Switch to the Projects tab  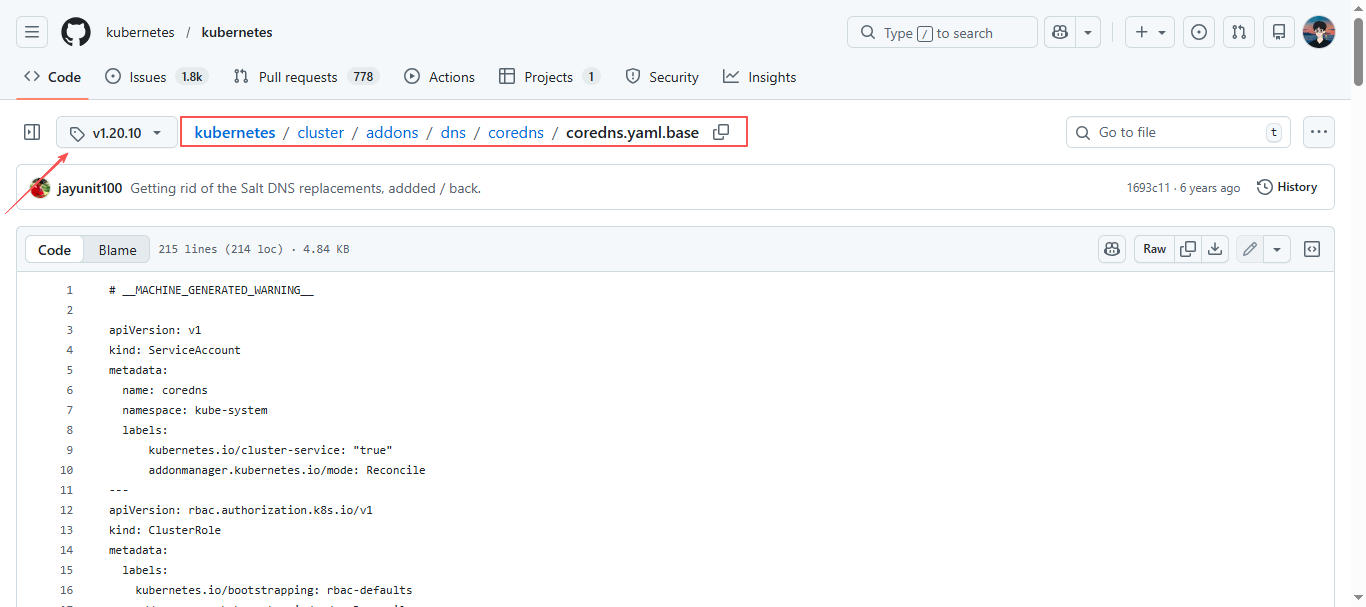point(549,77)
